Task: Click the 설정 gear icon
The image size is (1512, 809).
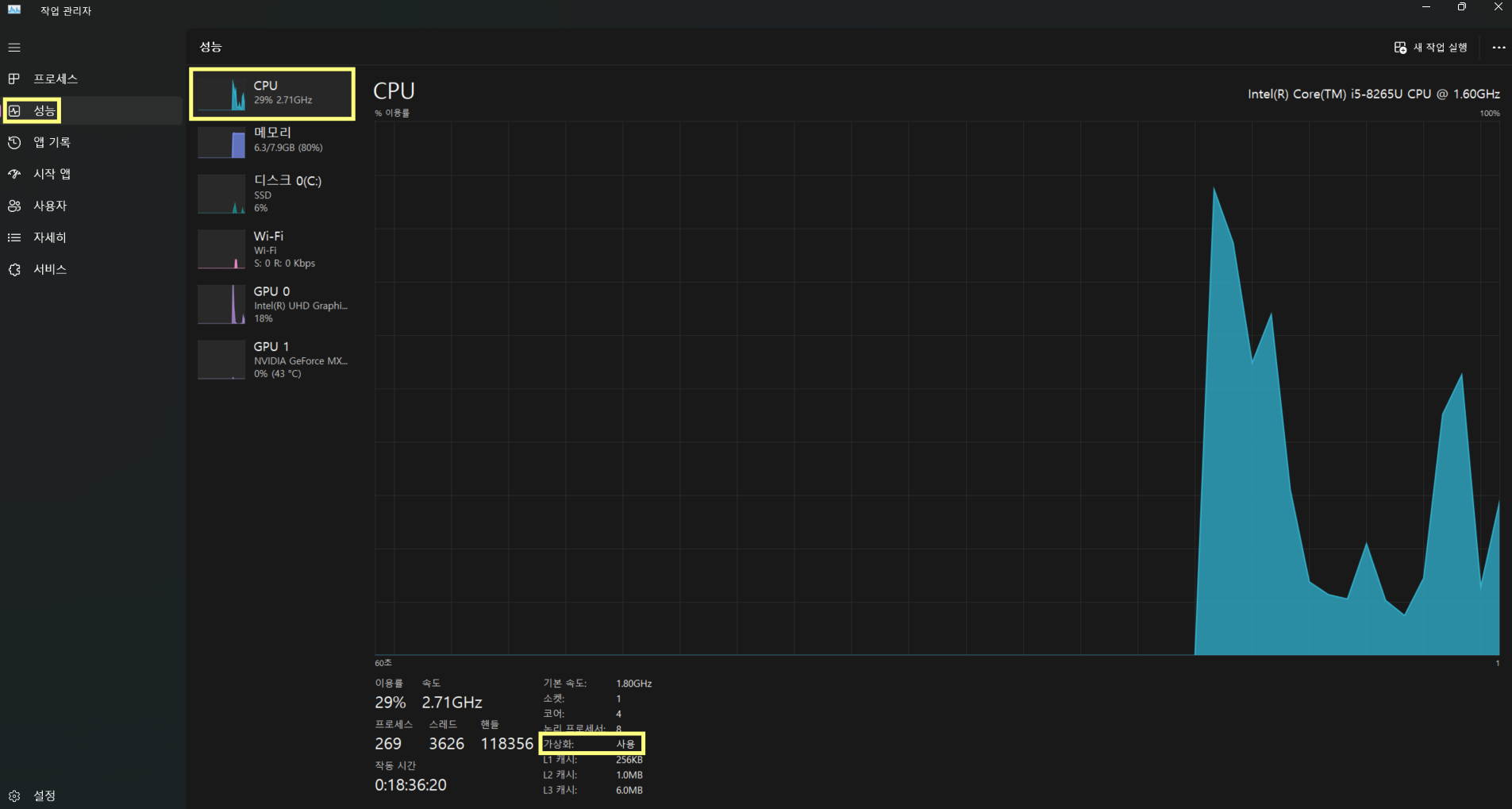Action: coord(14,796)
